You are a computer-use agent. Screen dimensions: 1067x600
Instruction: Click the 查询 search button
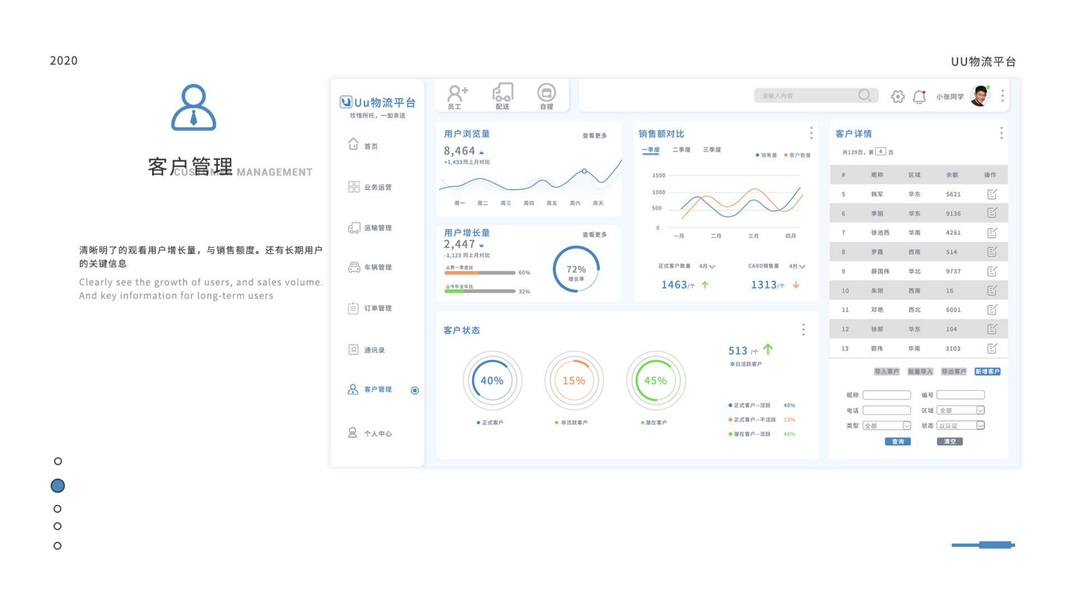point(898,441)
